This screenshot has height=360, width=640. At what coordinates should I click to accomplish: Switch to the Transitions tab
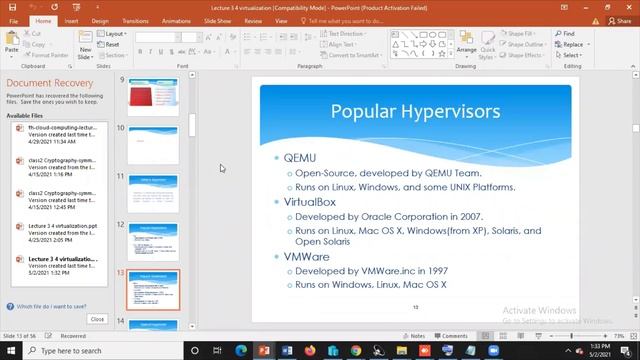coord(135,21)
